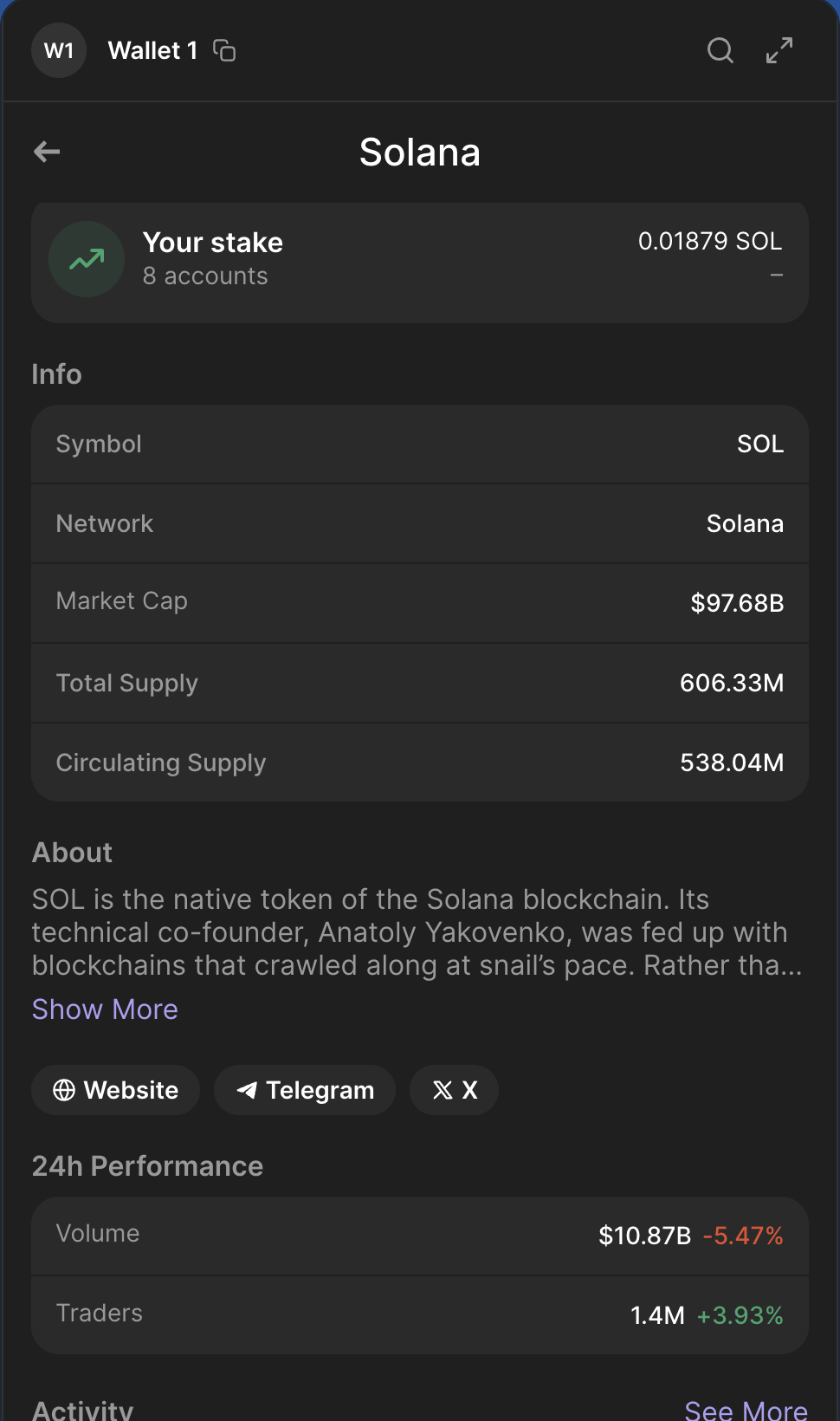
Task: Click the globe icon on Website
Action: [64, 1090]
